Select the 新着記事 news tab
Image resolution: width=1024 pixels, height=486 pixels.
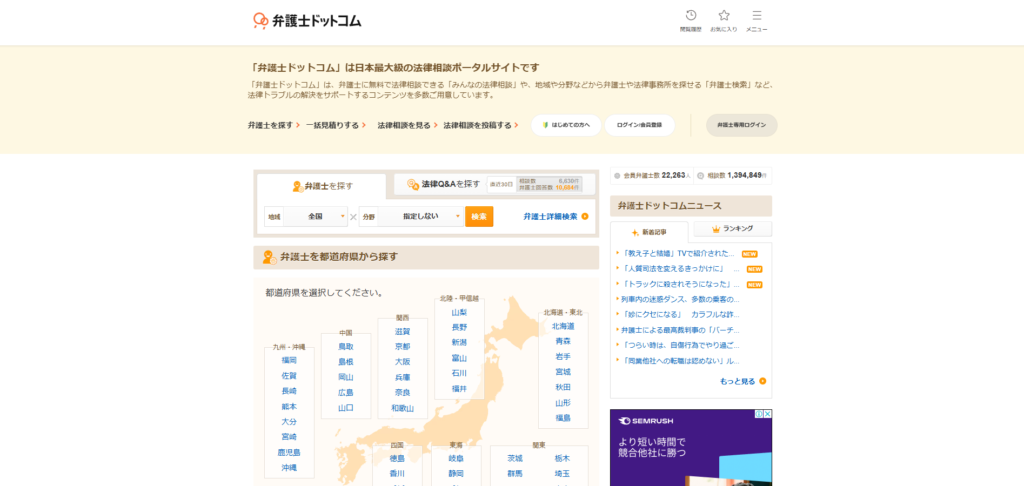pyautogui.click(x=648, y=231)
